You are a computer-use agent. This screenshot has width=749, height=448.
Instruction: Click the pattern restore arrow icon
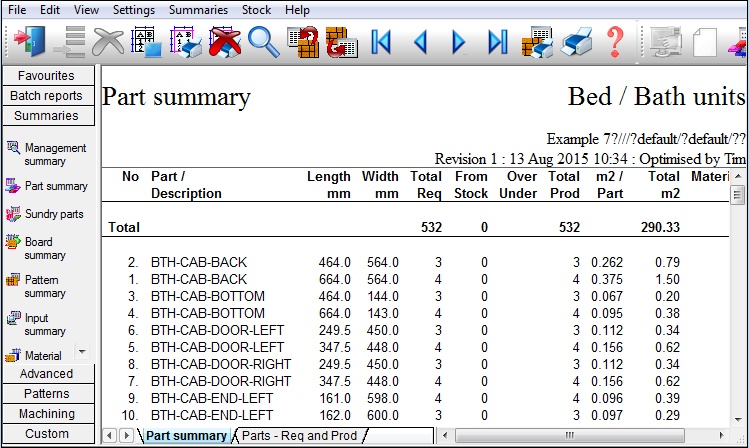click(x=342, y=42)
